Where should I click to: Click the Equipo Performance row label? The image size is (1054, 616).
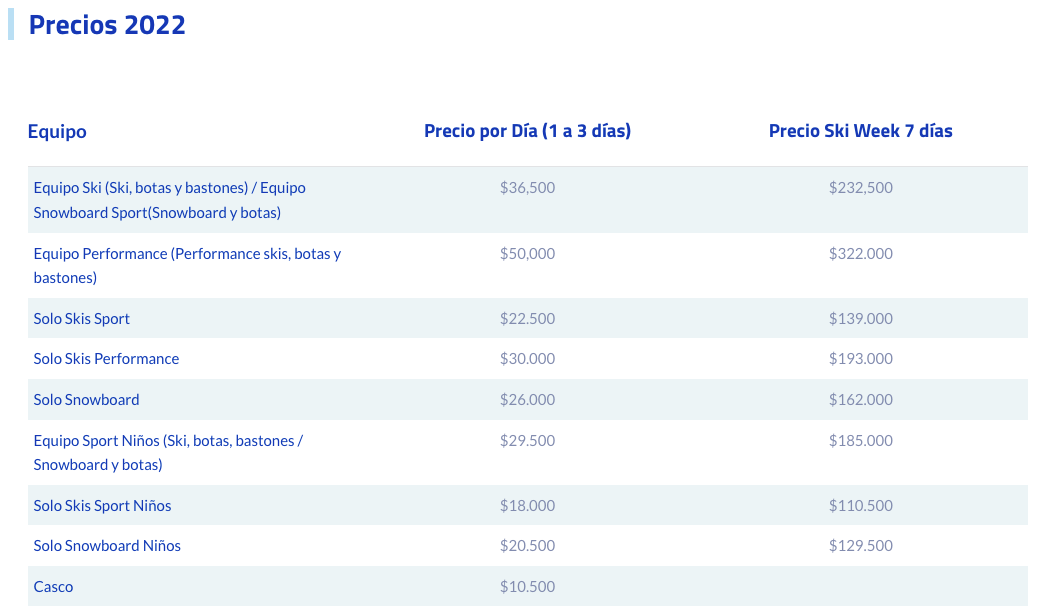[x=188, y=266]
